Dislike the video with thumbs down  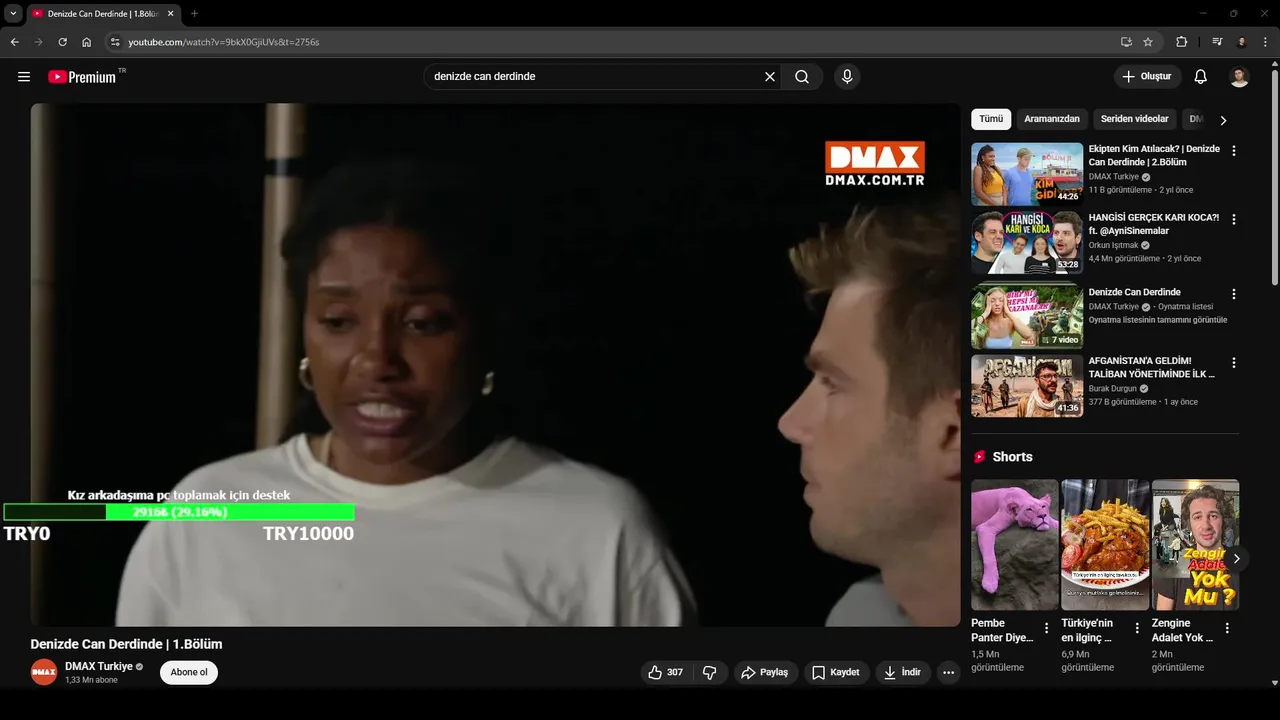[710, 673]
